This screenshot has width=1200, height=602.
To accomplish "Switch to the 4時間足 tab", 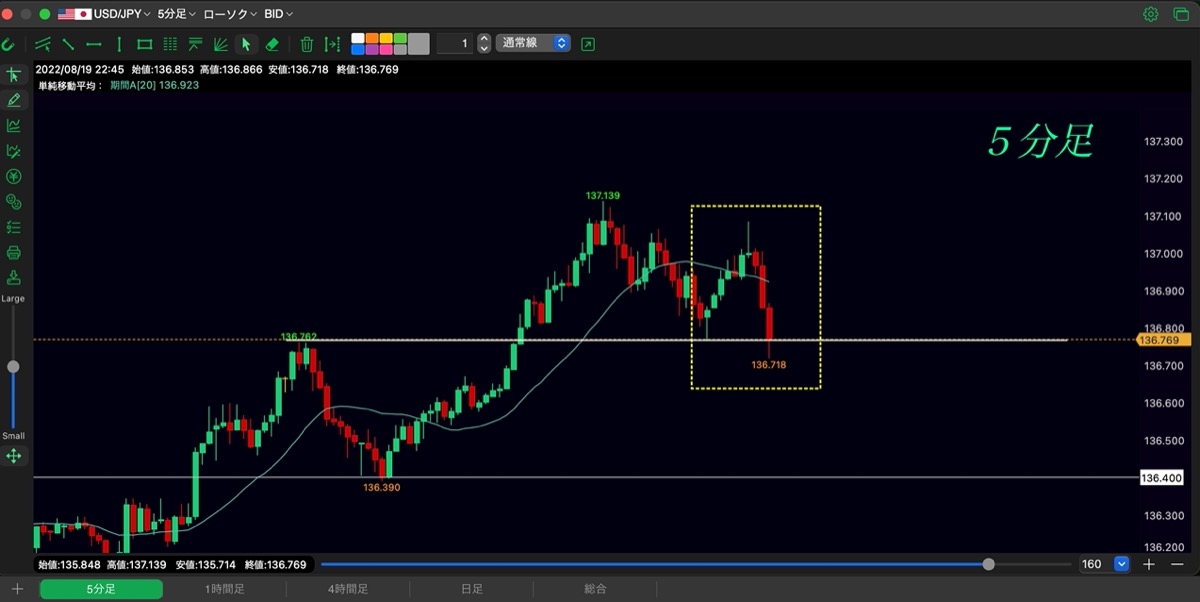I will pyautogui.click(x=348, y=589).
